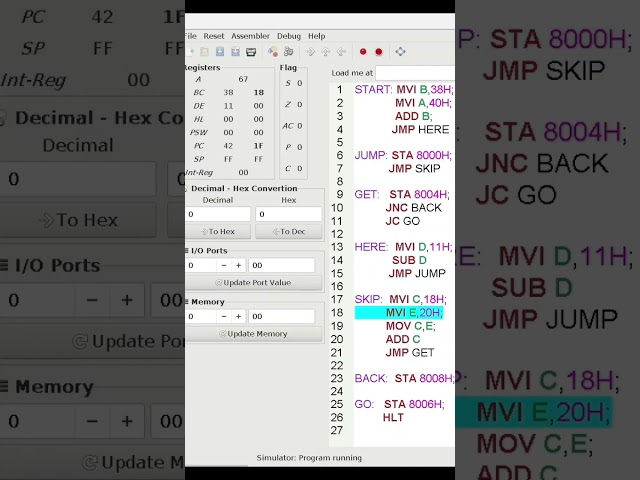The width and height of the screenshot is (640, 480).
Task: Click the BC register value 38
Action: tap(228, 93)
